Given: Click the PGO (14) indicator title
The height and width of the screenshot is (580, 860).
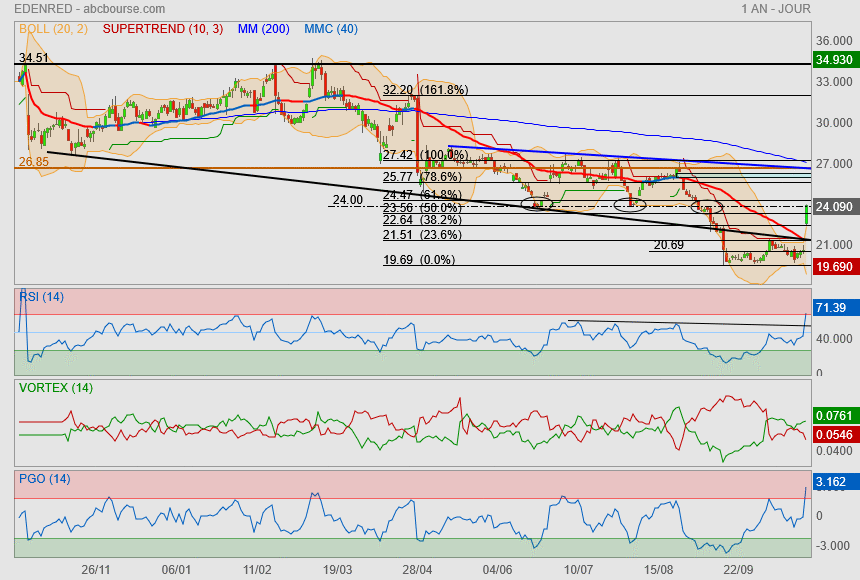Looking at the screenshot, I should (44, 478).
